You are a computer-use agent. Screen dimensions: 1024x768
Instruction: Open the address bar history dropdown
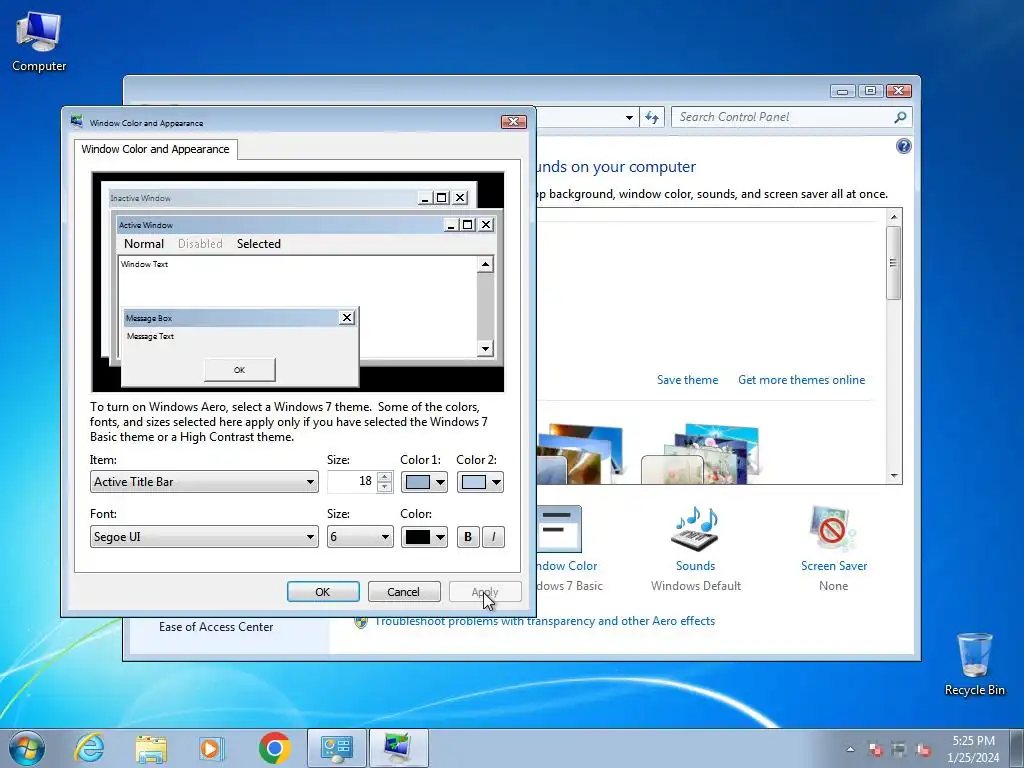(x=629, y=118)
